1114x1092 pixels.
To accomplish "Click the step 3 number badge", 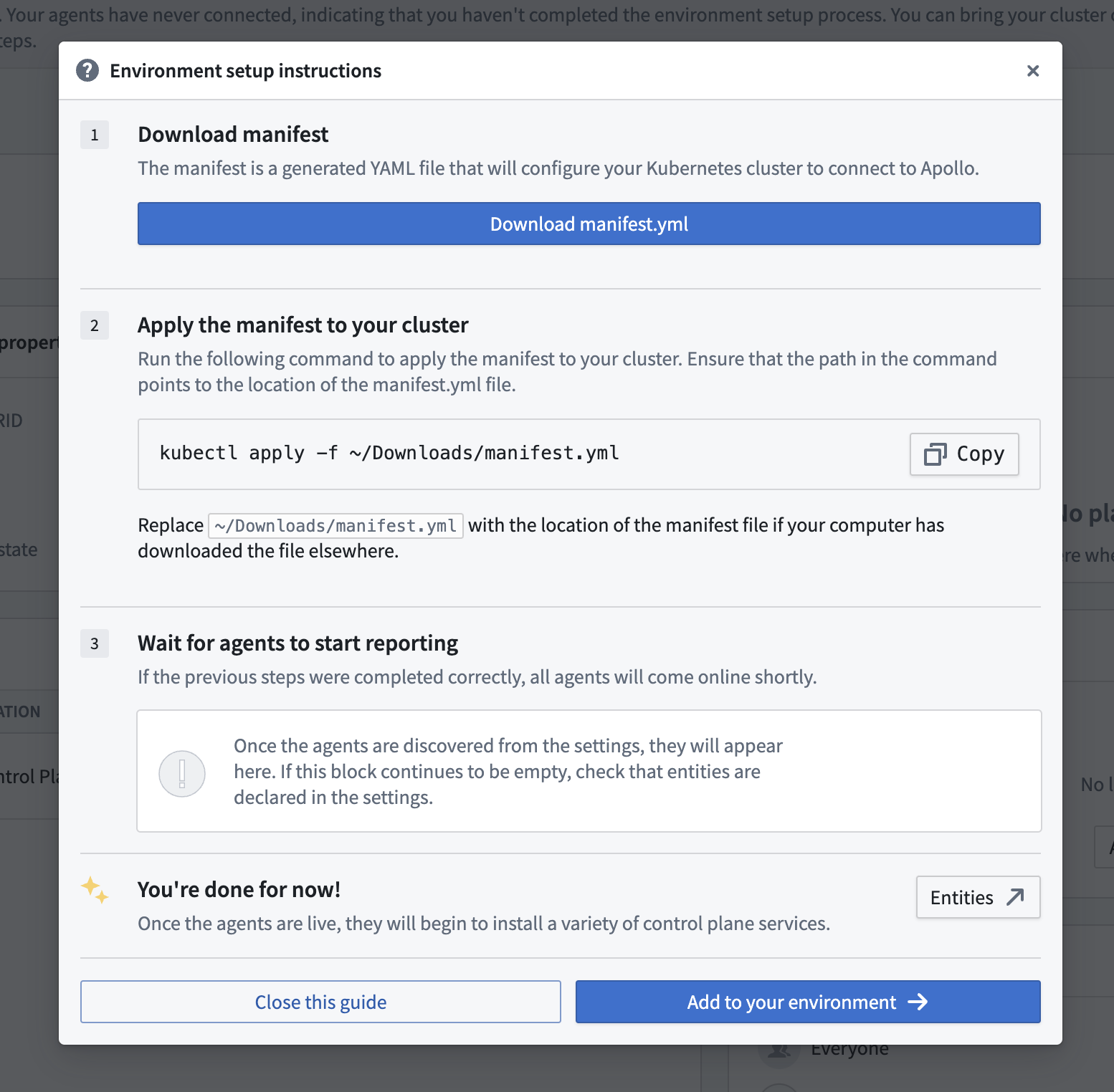I will [x=95, y=643].
